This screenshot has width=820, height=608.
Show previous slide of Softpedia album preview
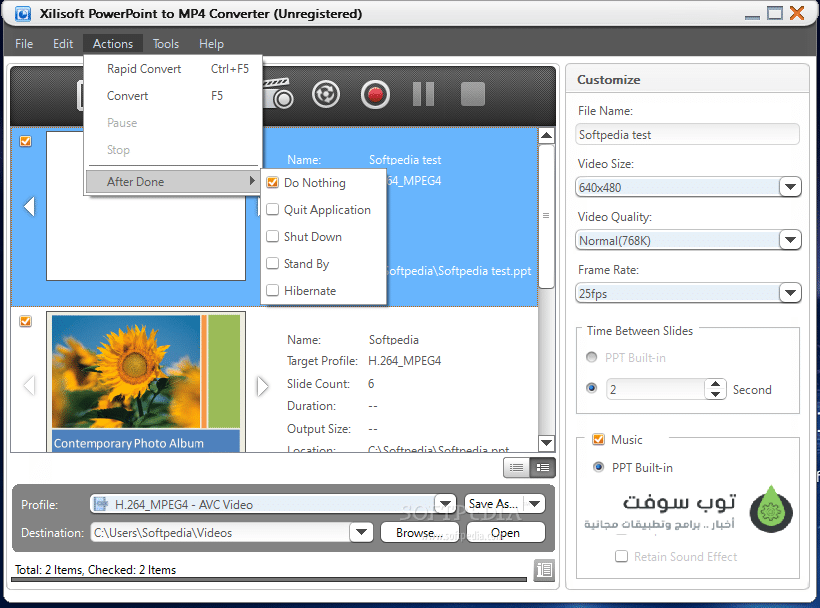pyautogui.click(x=30, y=386)
